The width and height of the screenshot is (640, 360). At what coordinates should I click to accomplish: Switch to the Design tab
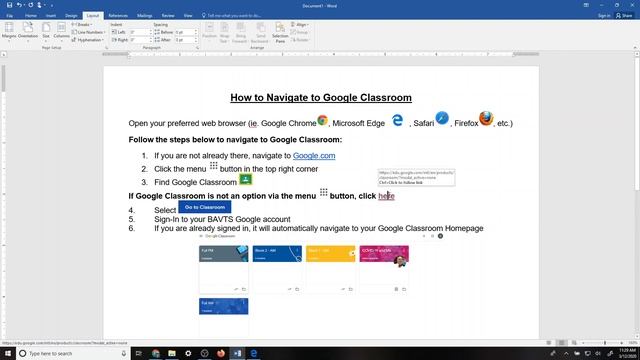pyautogui.click(x=71, y=16)
